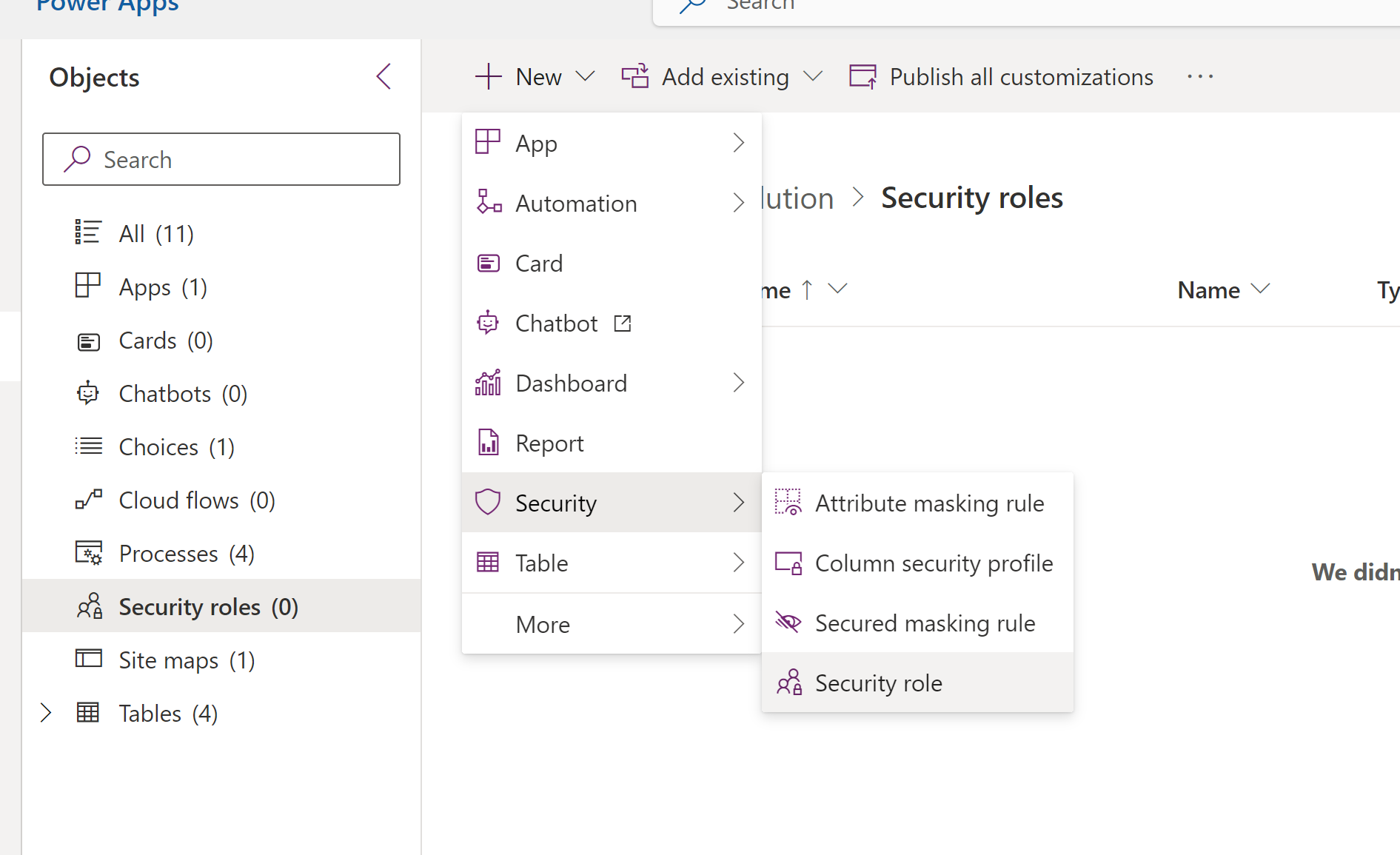This screenshot has height=855, width=1400.
Task: Click the Security role people icon
Action: 789,682
